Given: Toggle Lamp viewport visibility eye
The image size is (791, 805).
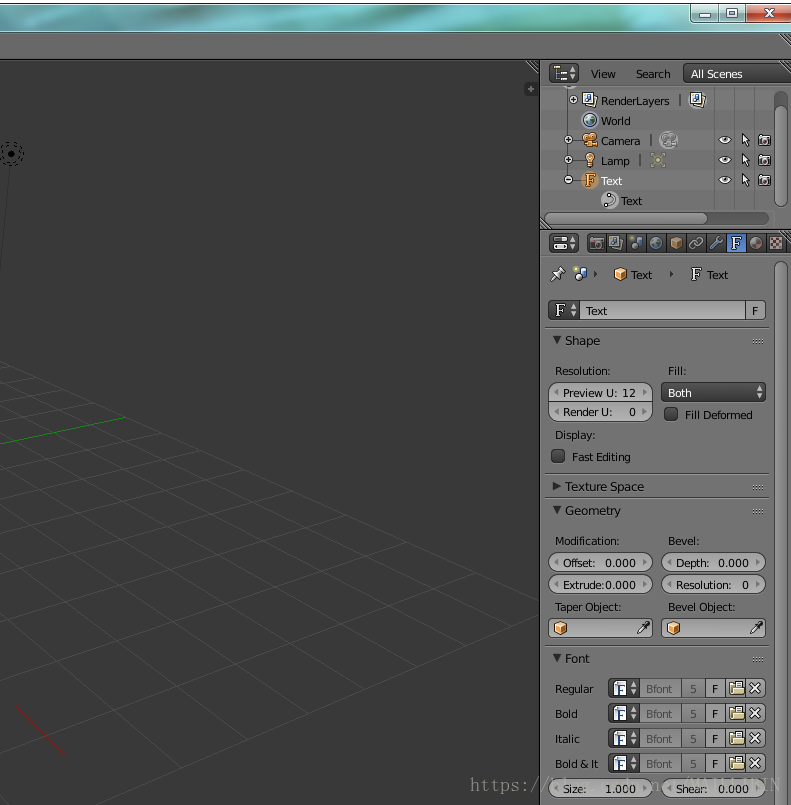Looking at the screenshot, I should [x=724, y=160].
